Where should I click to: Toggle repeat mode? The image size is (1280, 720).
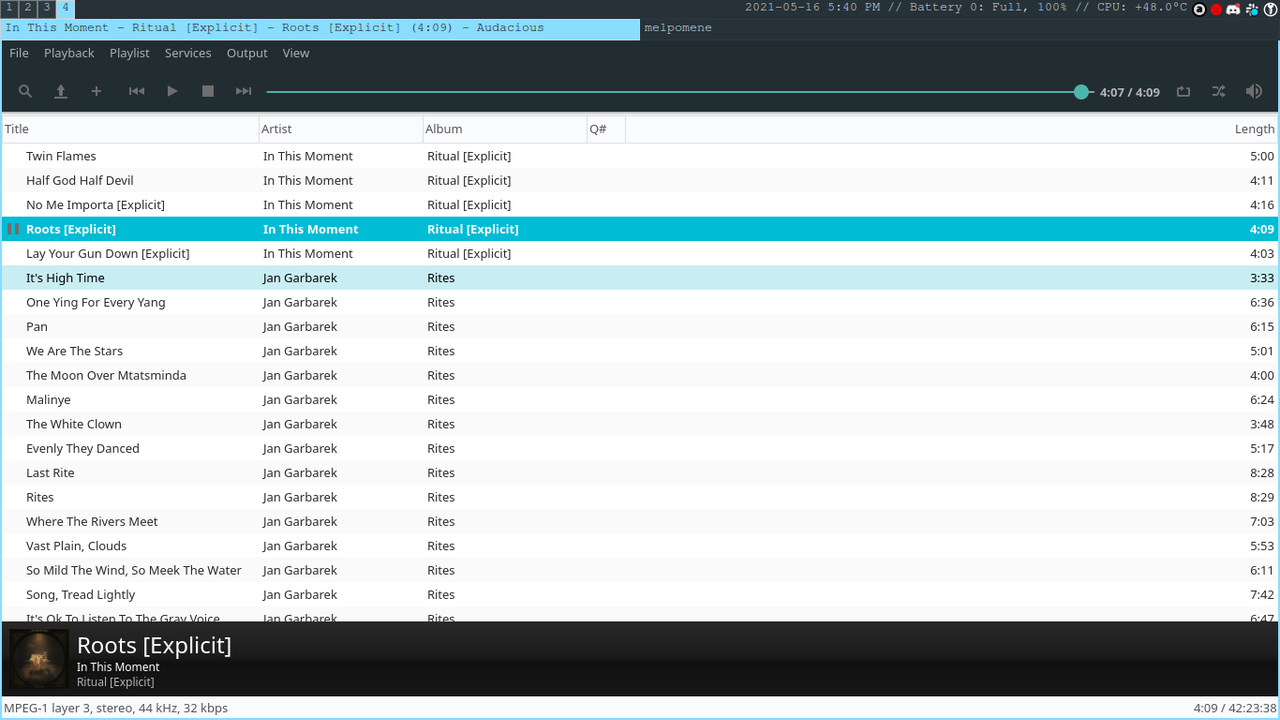[1183, 91]
